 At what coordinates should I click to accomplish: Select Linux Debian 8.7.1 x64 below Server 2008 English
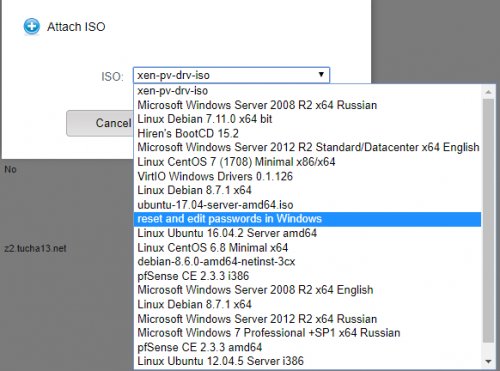307,304
